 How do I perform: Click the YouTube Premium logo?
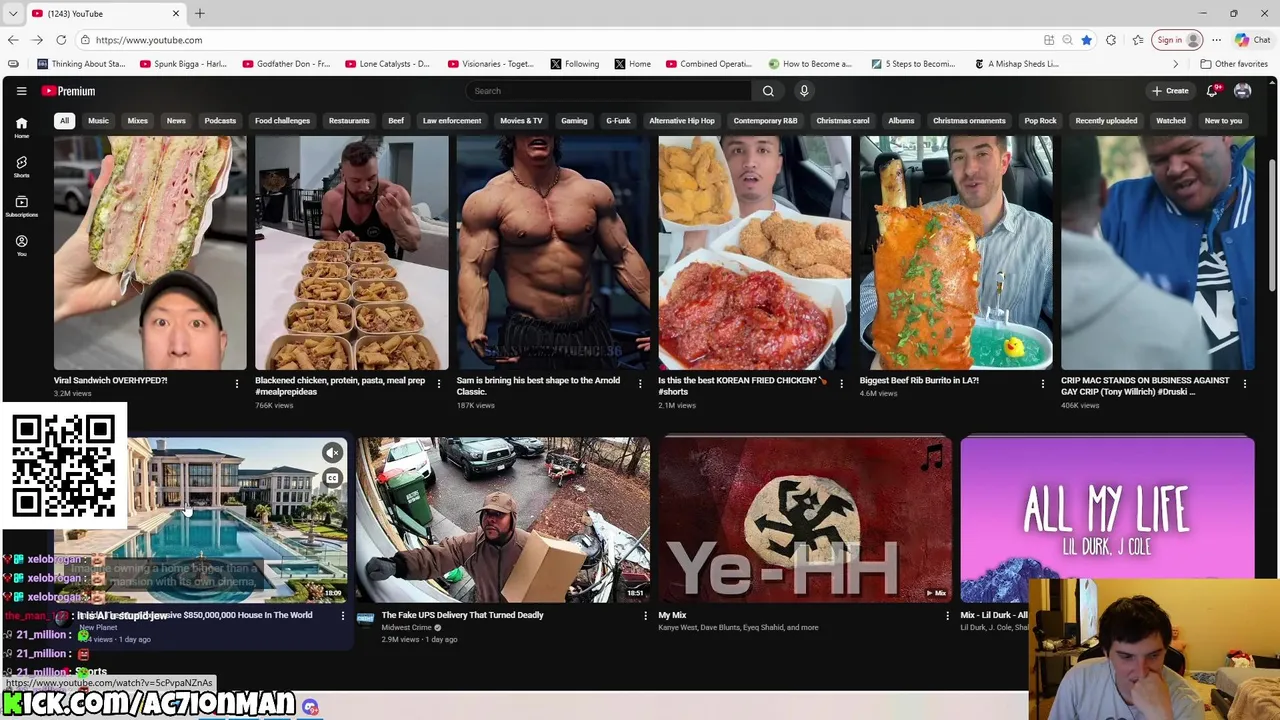pos(68,91)
